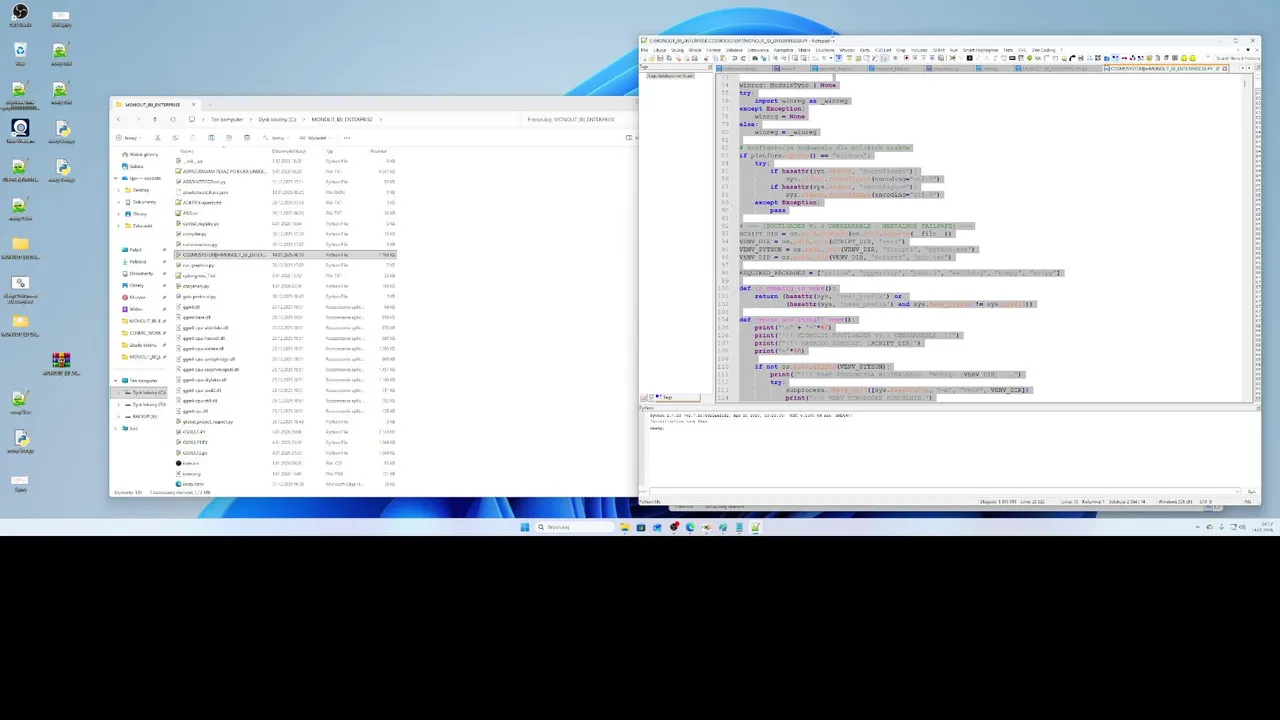1280x720 pixels.
Task: Open File Explorer from the taskbar
Action: [x=624, y=527]
